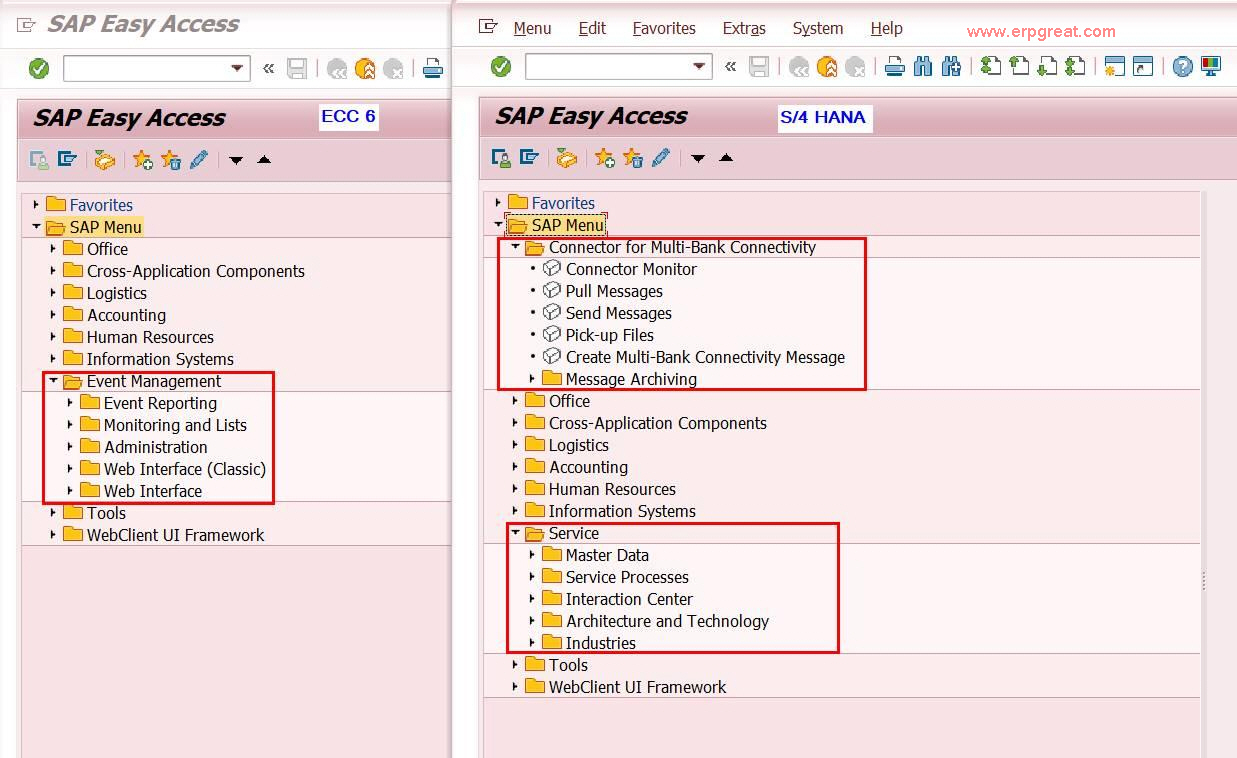
Task: Click the Change Favorites pencil in ECC 6
Action: [x=199, y=160]
